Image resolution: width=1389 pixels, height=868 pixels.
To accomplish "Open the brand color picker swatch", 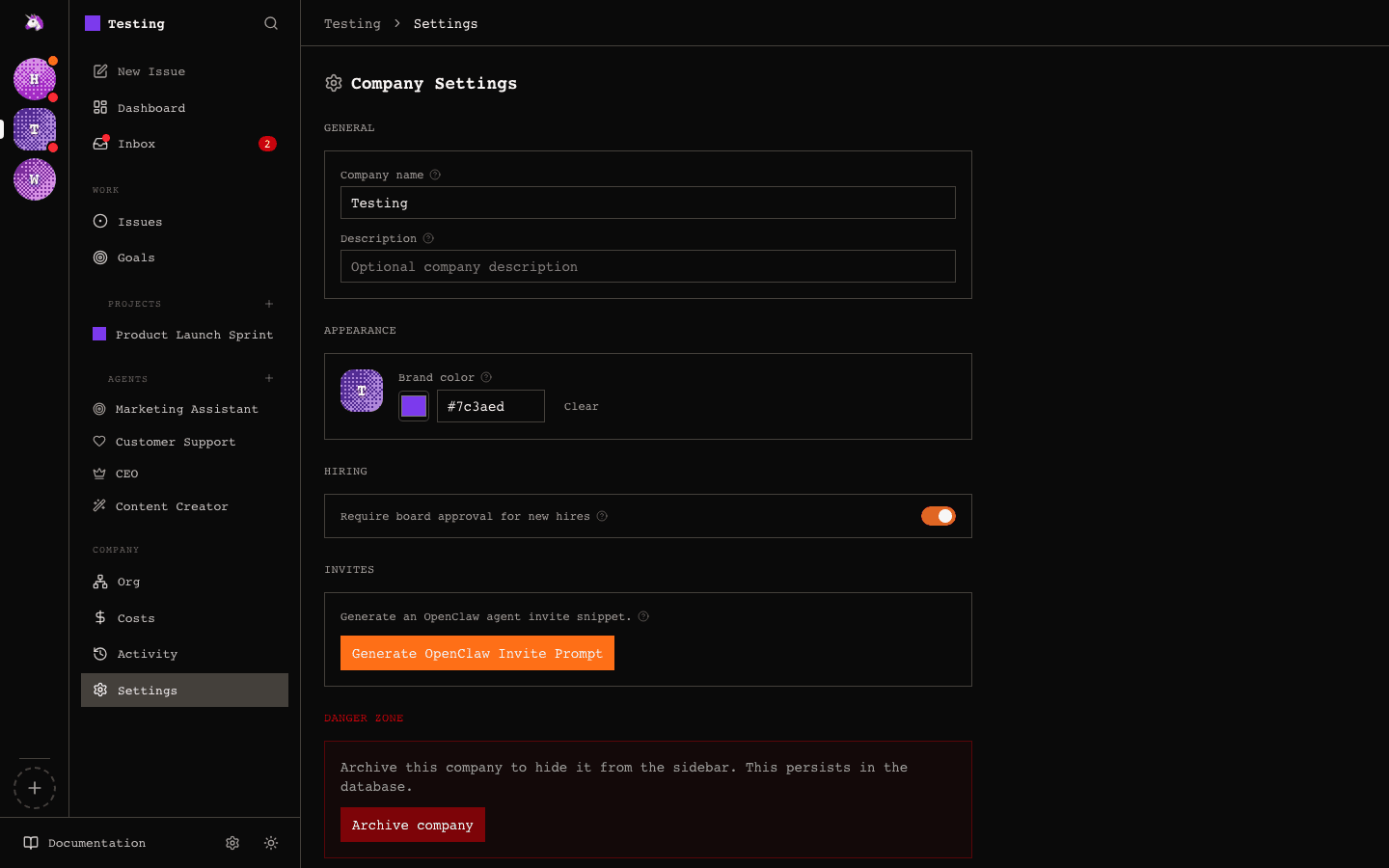I will (413, 406).
